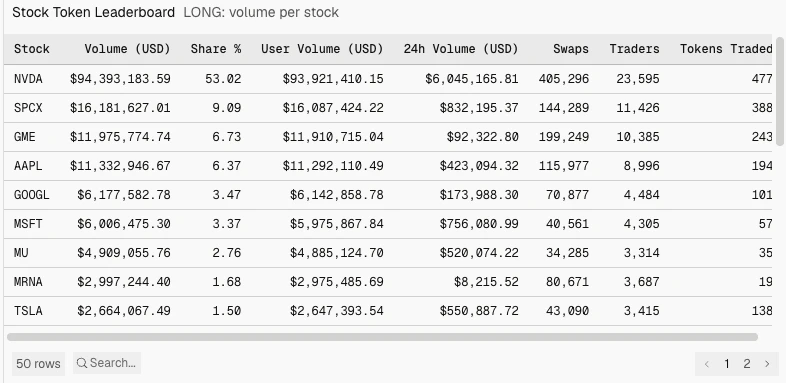The width and height of the screenshot is (786, 383).
Task: Go to the next page arrow
Action: point(767,364)
